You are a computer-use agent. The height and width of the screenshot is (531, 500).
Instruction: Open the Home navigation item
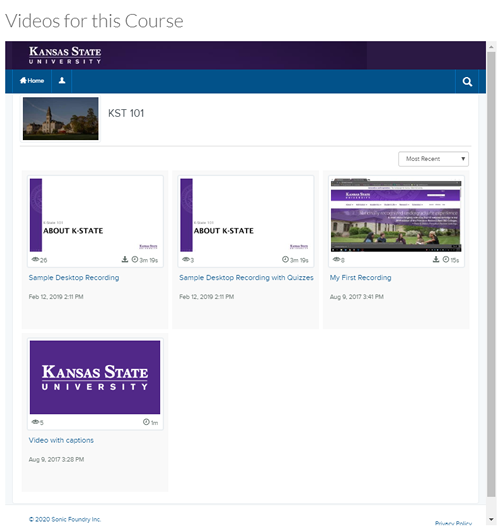[x=32, y=81]
